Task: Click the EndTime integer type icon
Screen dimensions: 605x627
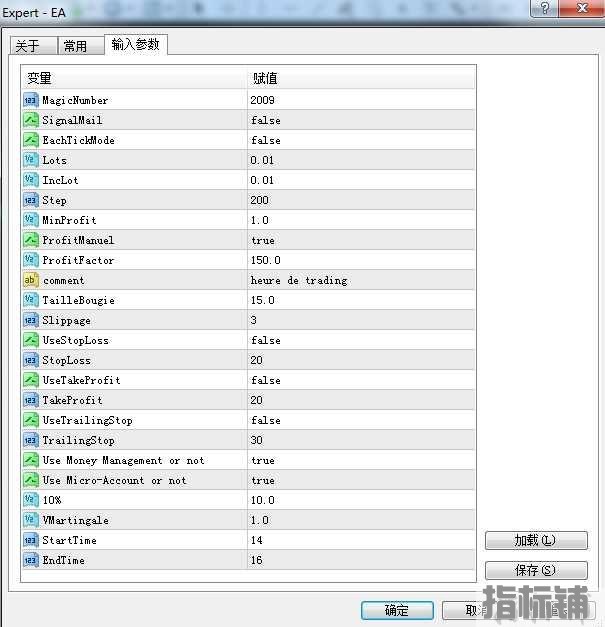Action: (30, 560)
